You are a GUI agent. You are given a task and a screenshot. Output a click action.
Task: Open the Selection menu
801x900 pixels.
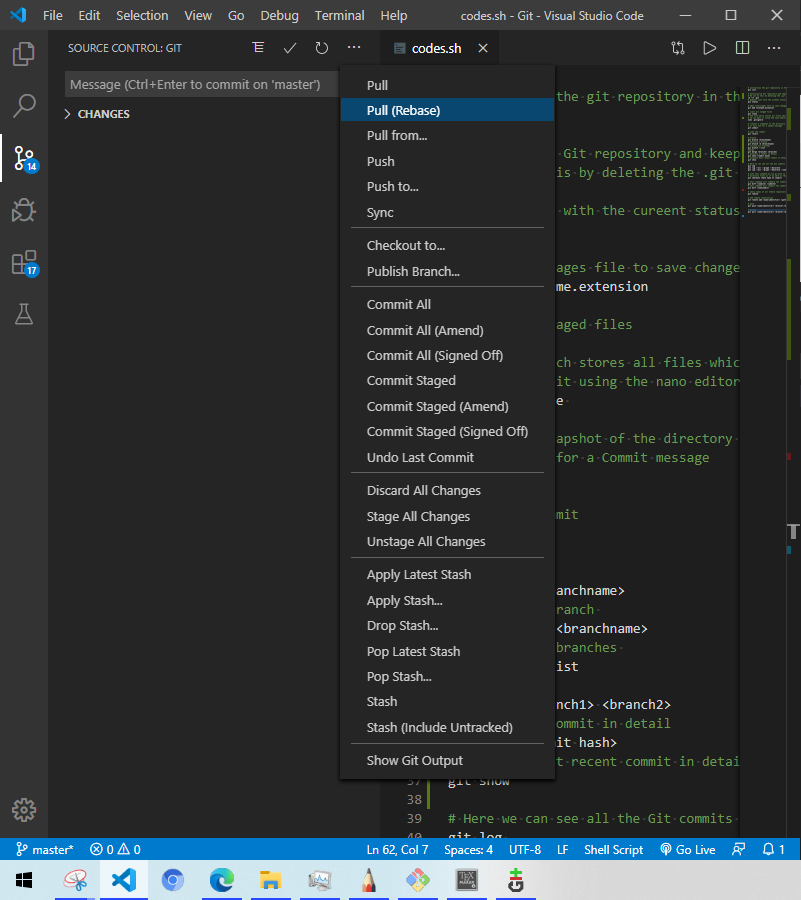142,15
